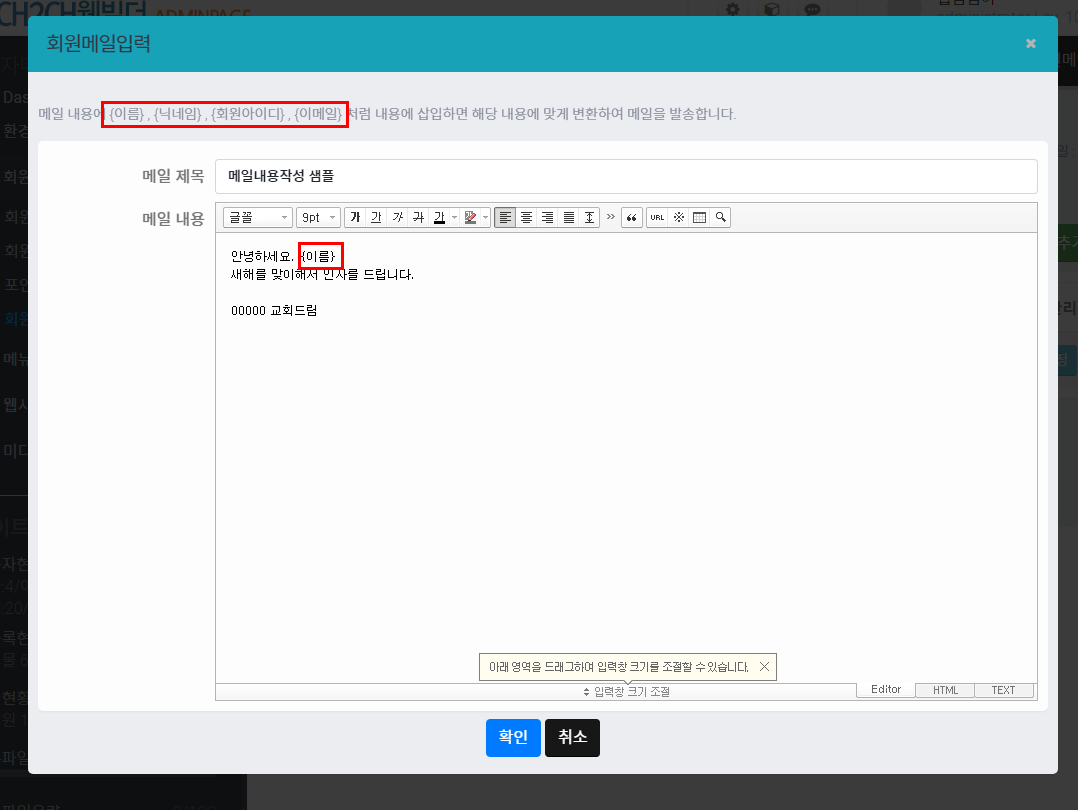Image resolution: width=1078 pixels, height=810 pixels.
Task: Toggle italic text formatting
Action: coord(397,218)
